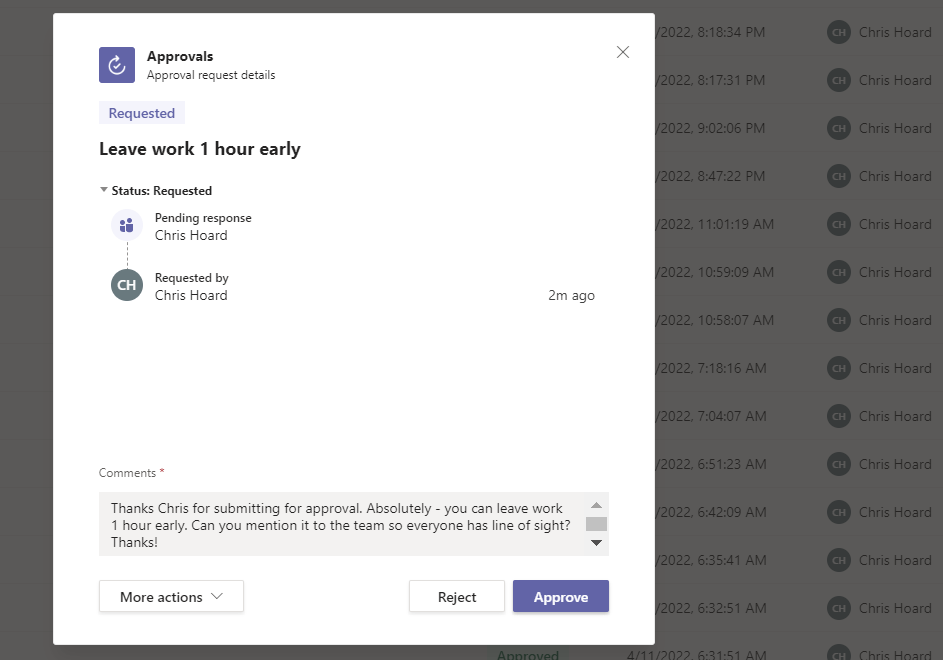Click the Pending response group icon
This screenshot has height=660, width=943.
(x=127, y=225)
